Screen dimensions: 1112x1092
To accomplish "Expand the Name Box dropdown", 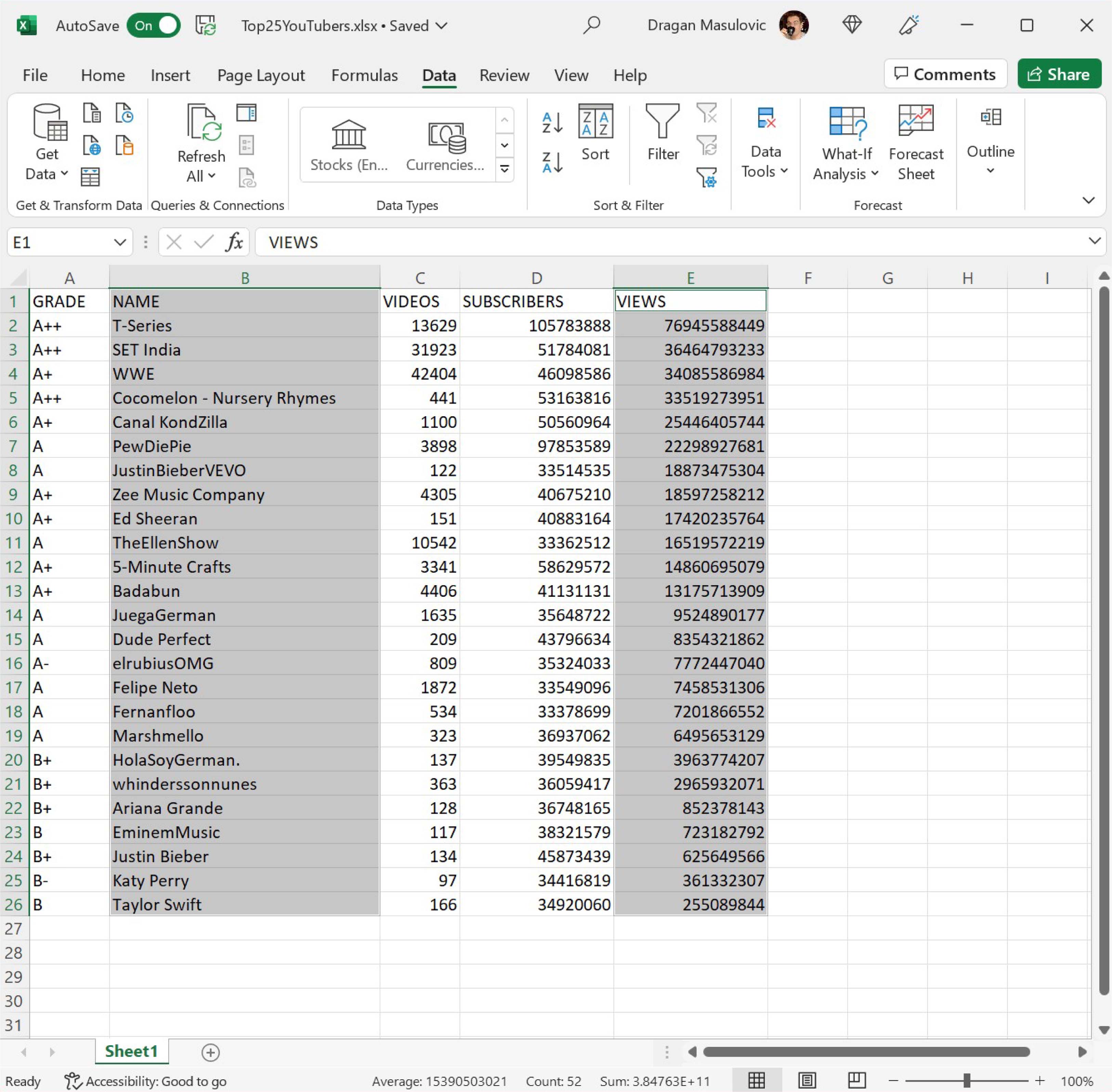I will [119, 242].
